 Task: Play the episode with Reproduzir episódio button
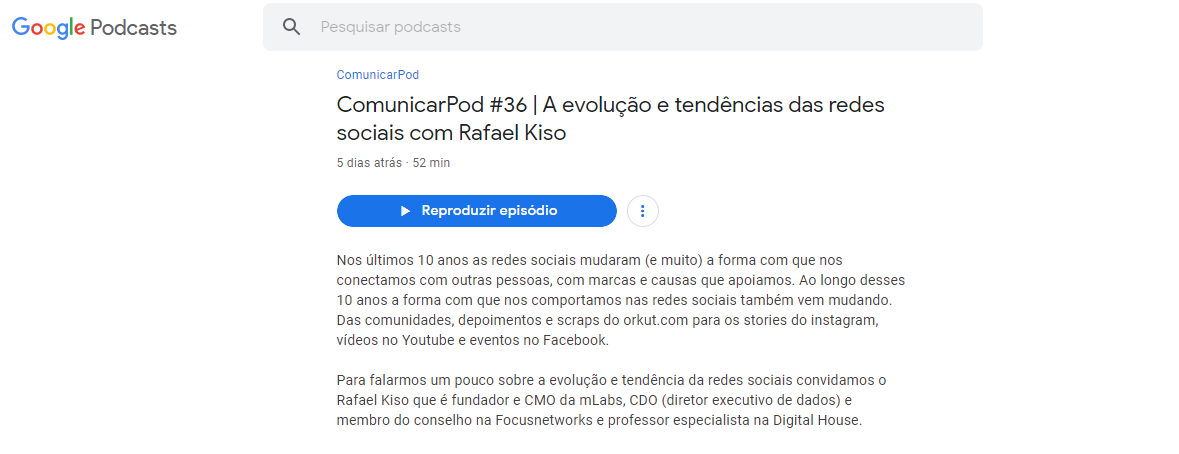477,210
